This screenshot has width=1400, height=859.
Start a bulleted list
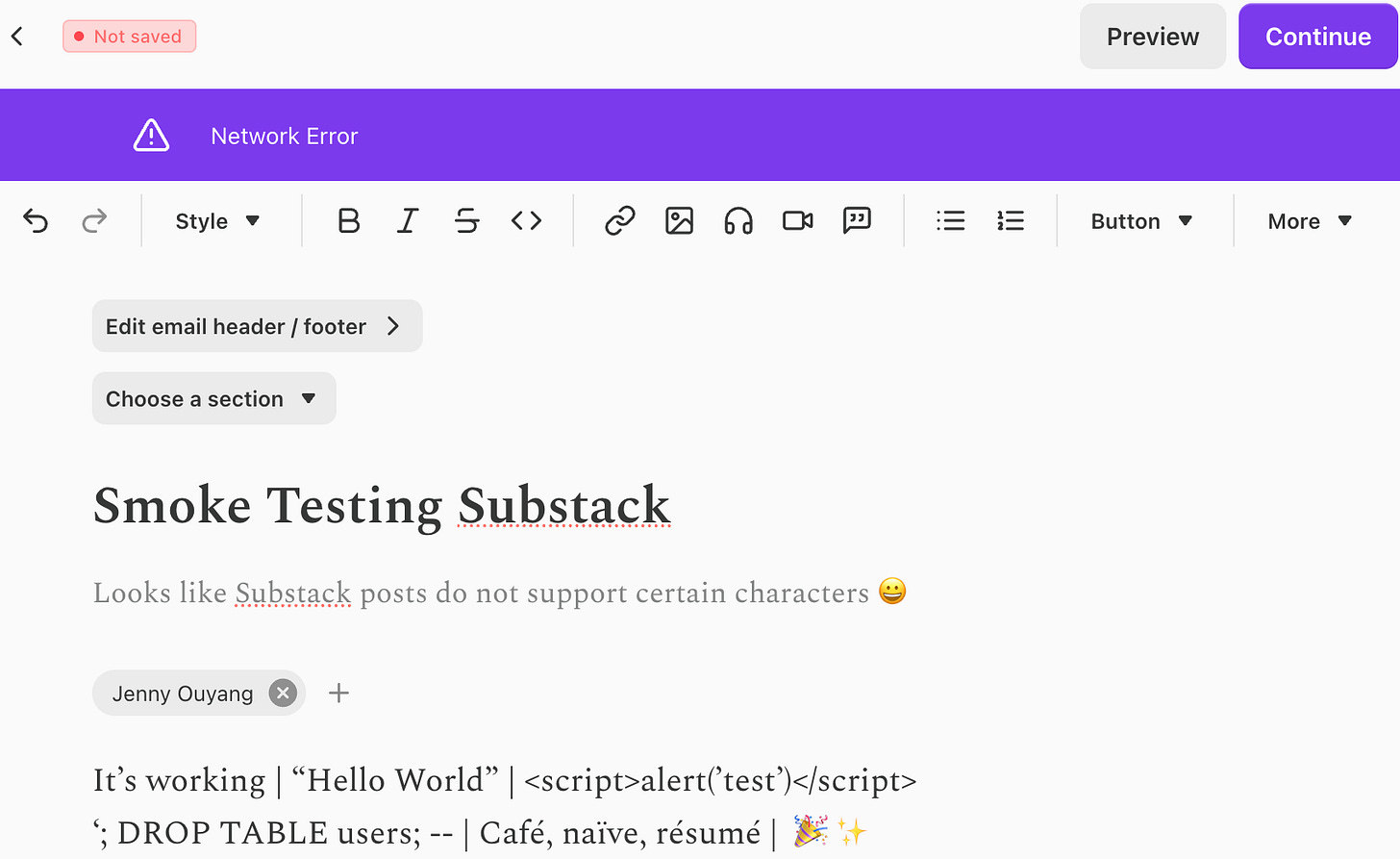(951, 221)
